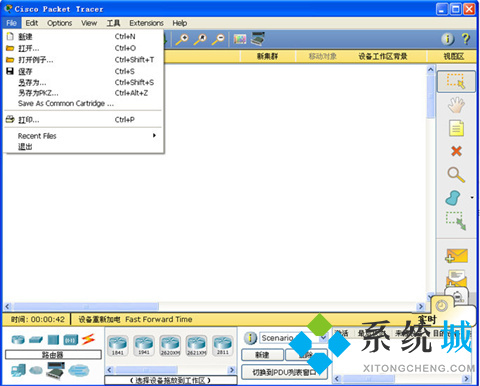This screenshot has width=480, height=386.
Task: Select the Switches device category icon
Action: point(36,340)
